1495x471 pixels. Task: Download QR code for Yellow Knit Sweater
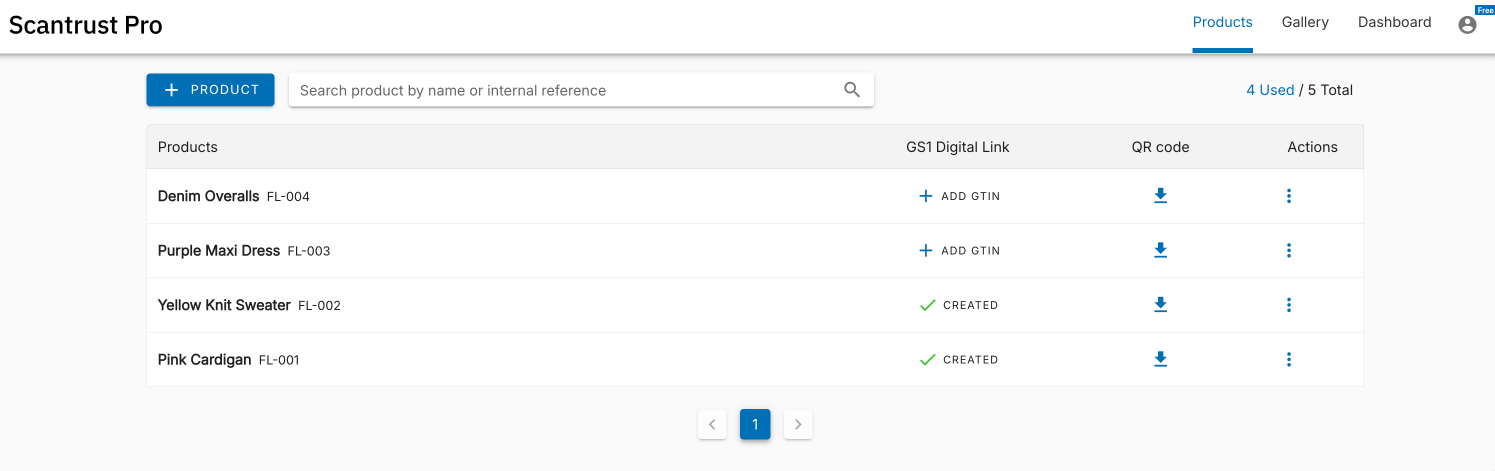pyautogui.click(x=1160, y=305)
